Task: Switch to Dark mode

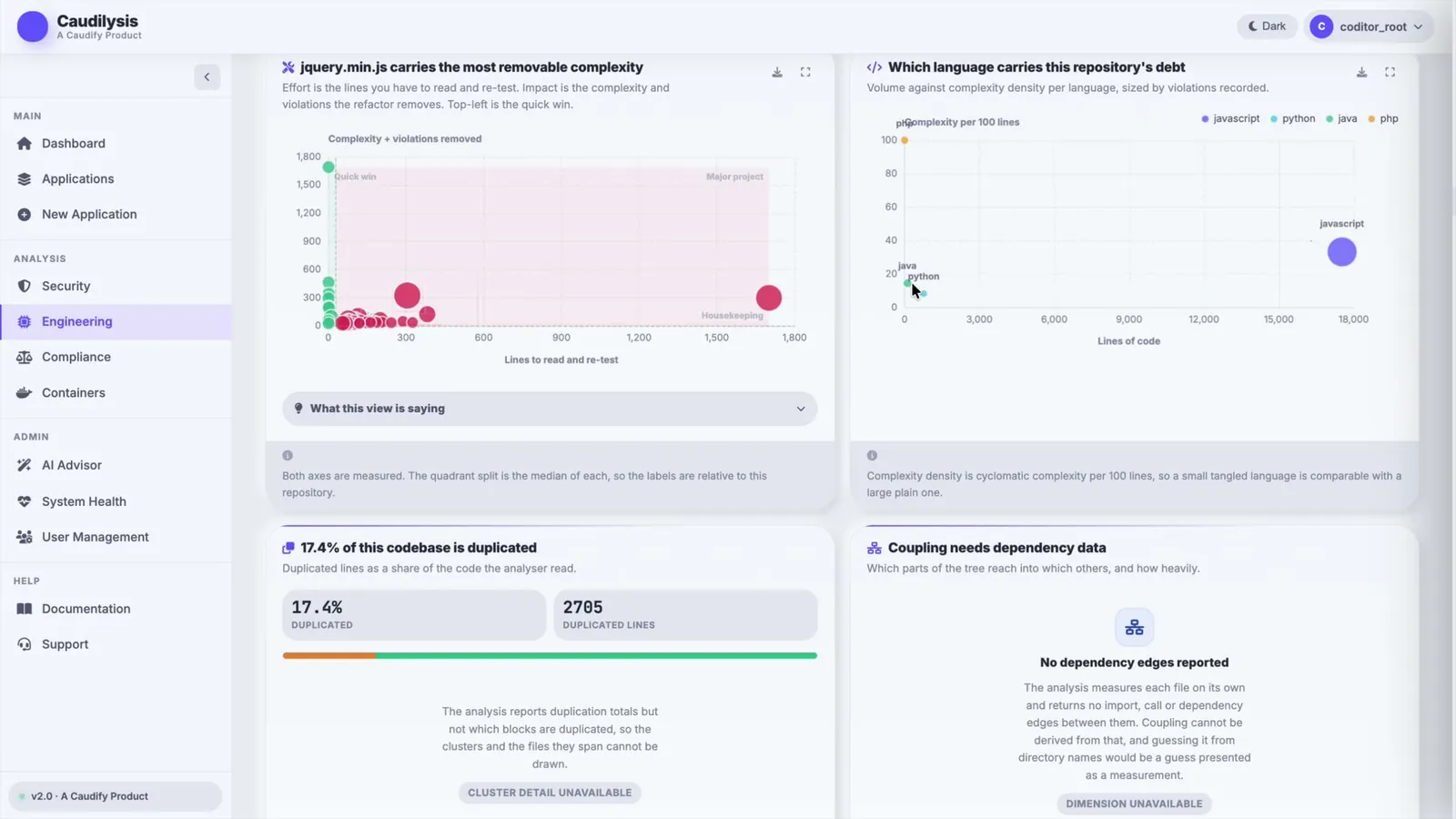Action: click(1267, 26)
